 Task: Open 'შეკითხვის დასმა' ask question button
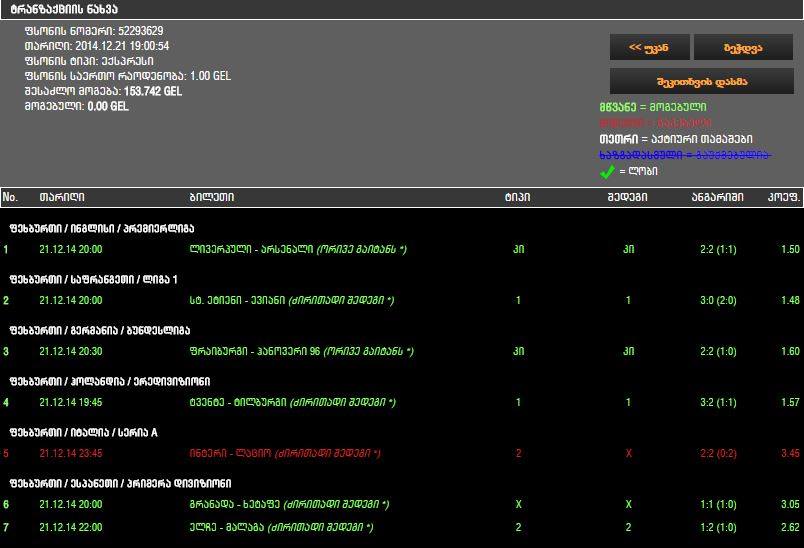point(702,82)
